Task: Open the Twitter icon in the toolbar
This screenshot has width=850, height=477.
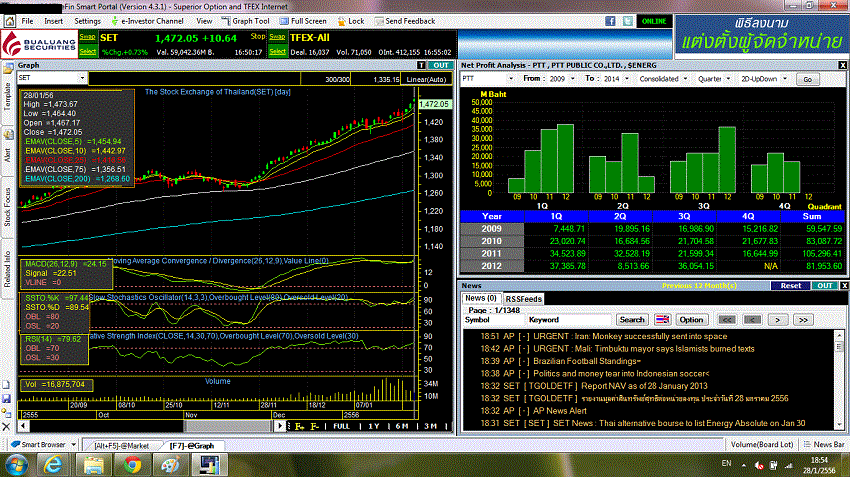Action: click(628, 21)
